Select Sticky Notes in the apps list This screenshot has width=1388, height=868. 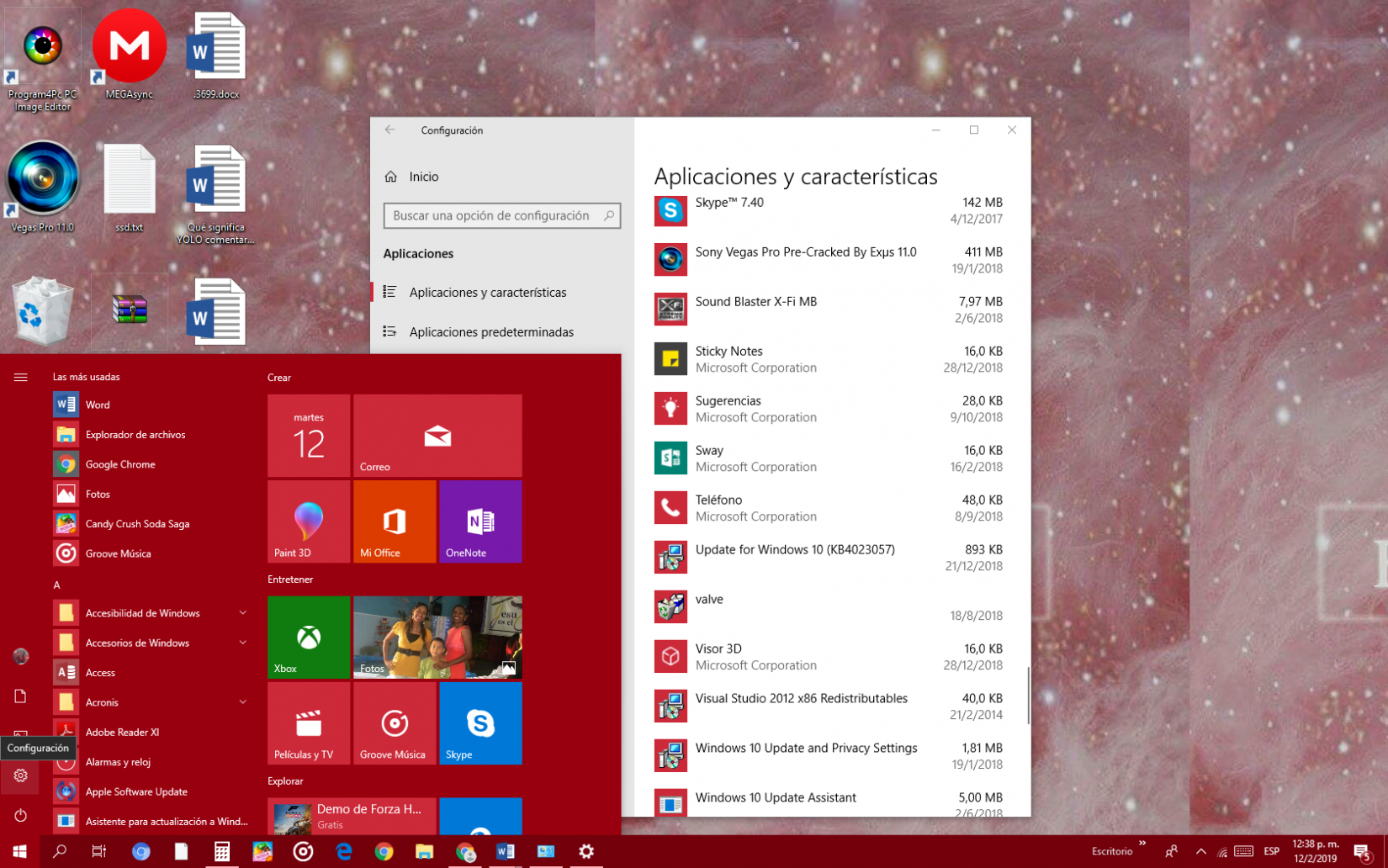830,359
